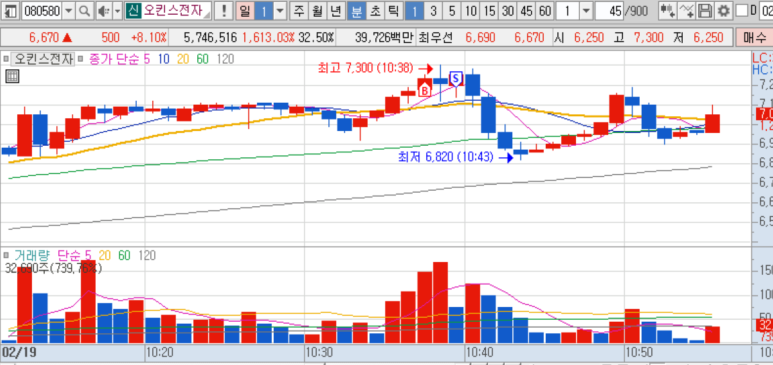Click the 오킨스전자 chart label box

coord(43,59)
